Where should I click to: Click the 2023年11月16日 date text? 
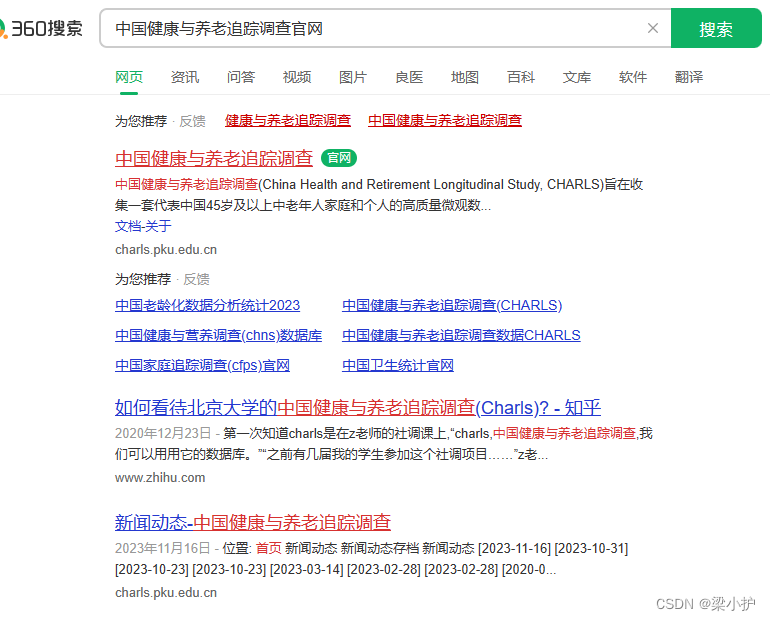pos(163,548)
